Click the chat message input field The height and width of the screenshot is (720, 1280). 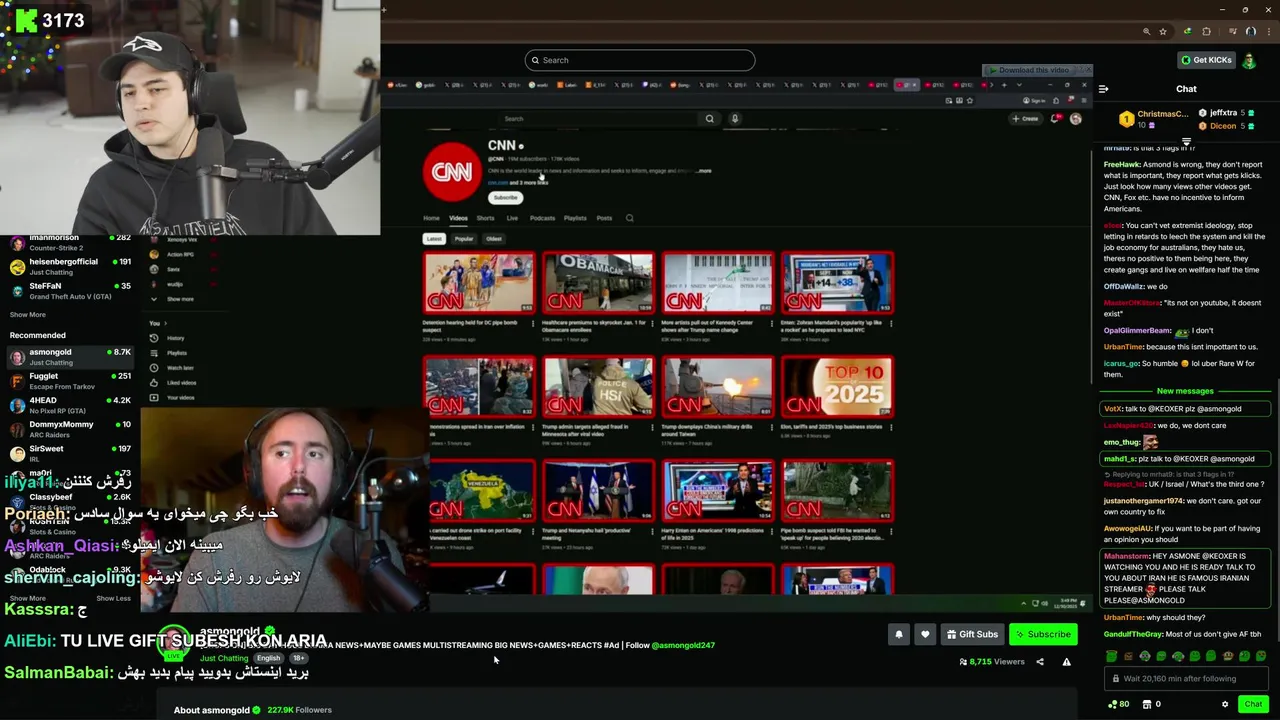(1186, 678)
